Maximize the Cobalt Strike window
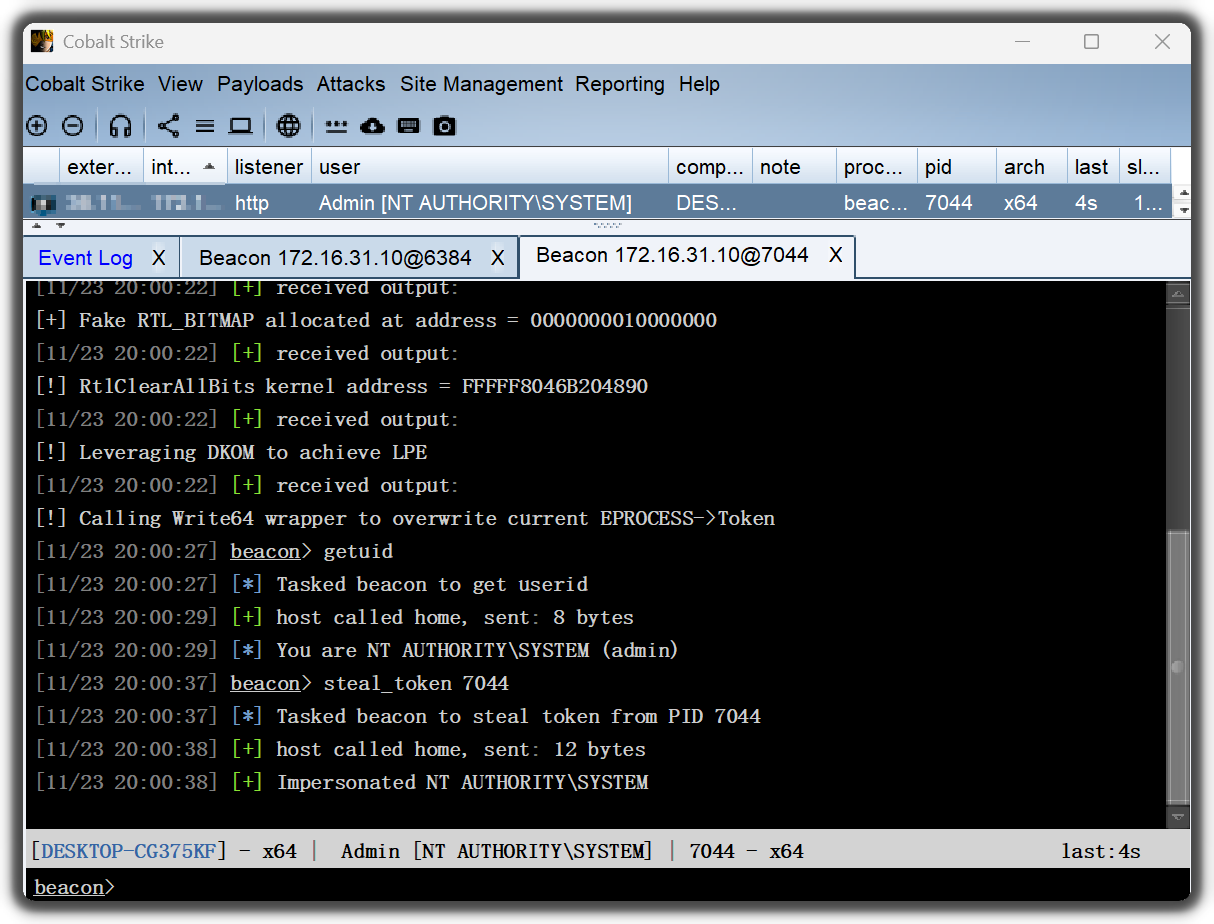The image size is (1214, 924). [x=1091, y=41]
